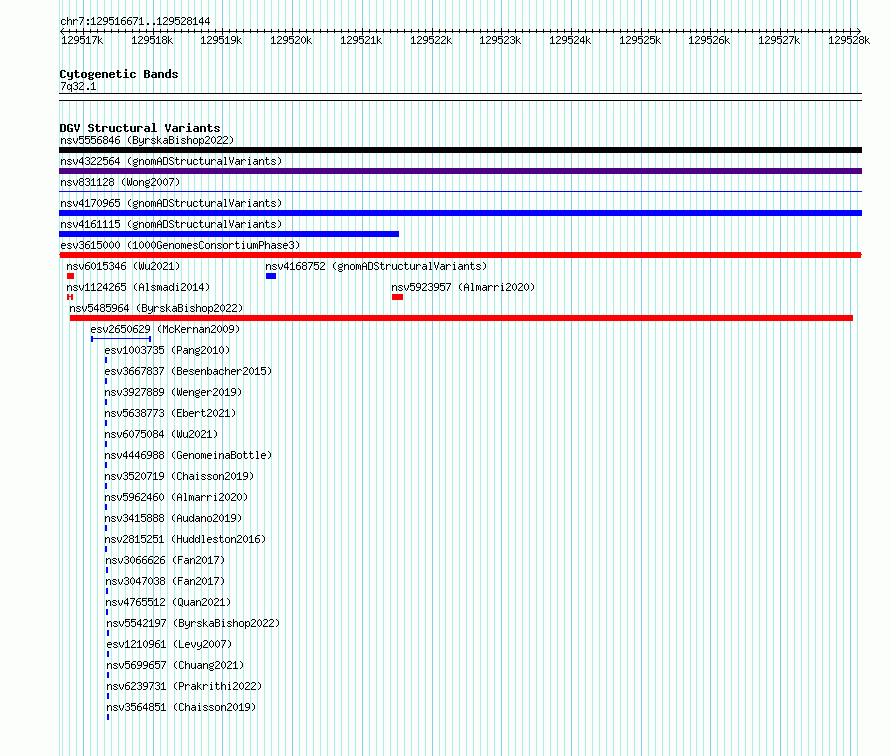Image resolution: width=890 pixels, height=756 pixels.
Task: Click the 7q32.1 cytogenetic band label
Action: click(78, 86)
